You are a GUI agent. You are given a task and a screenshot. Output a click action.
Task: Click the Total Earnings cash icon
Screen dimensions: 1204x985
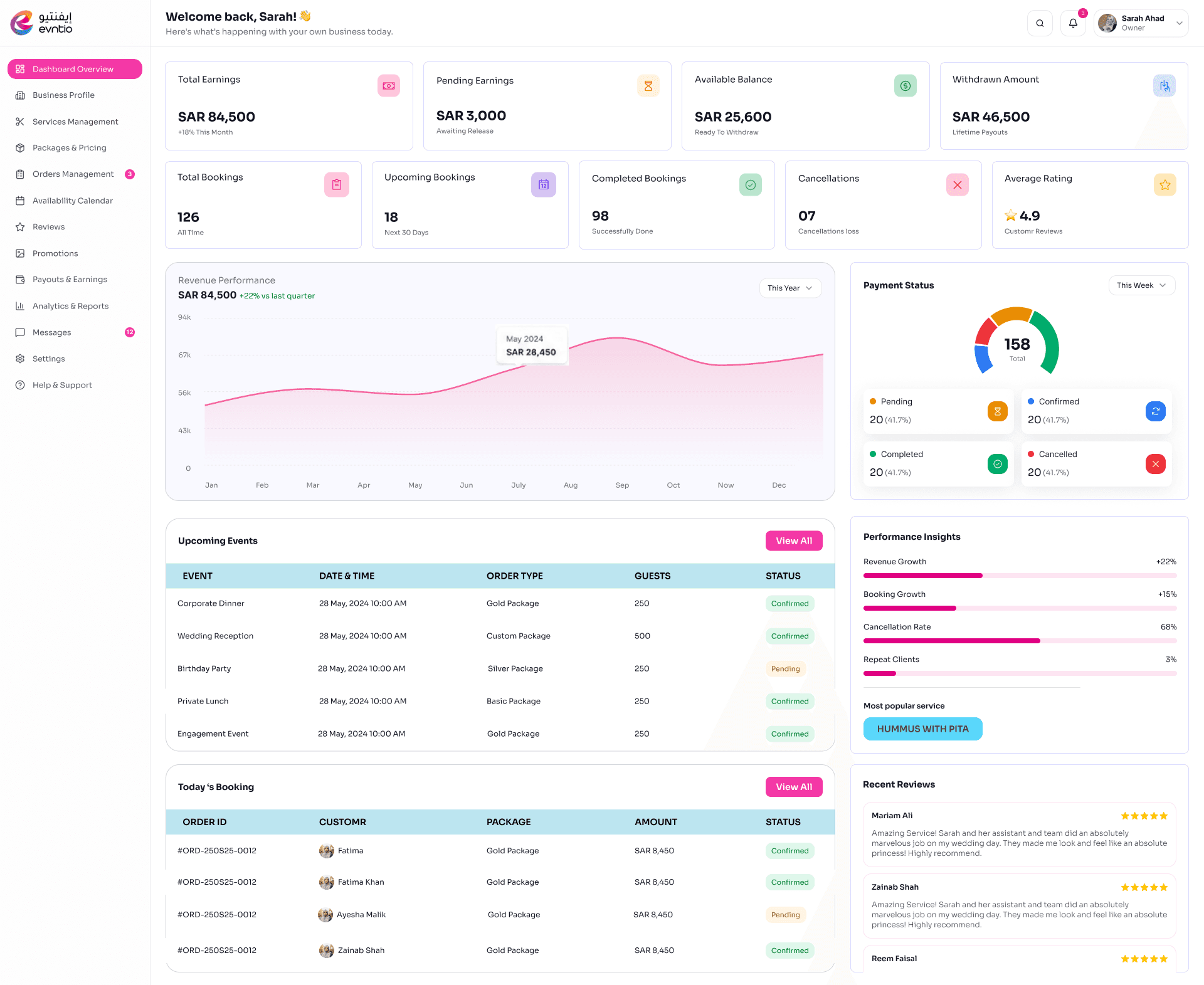tap(389, 85)
